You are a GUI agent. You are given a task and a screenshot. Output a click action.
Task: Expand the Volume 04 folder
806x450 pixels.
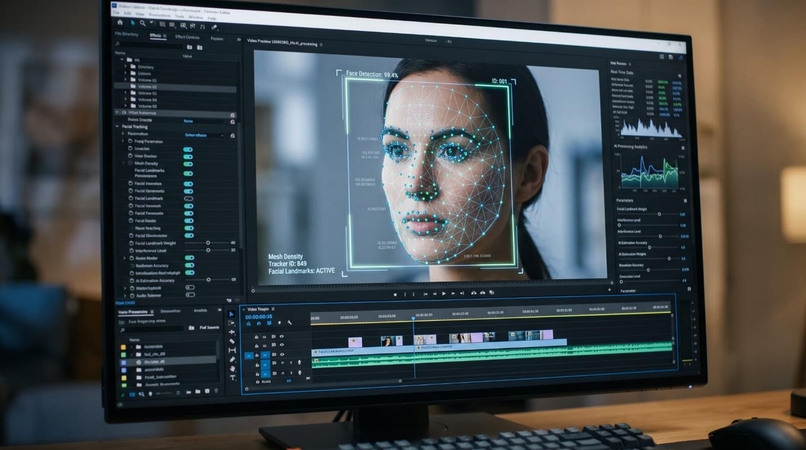click(125, 99)
